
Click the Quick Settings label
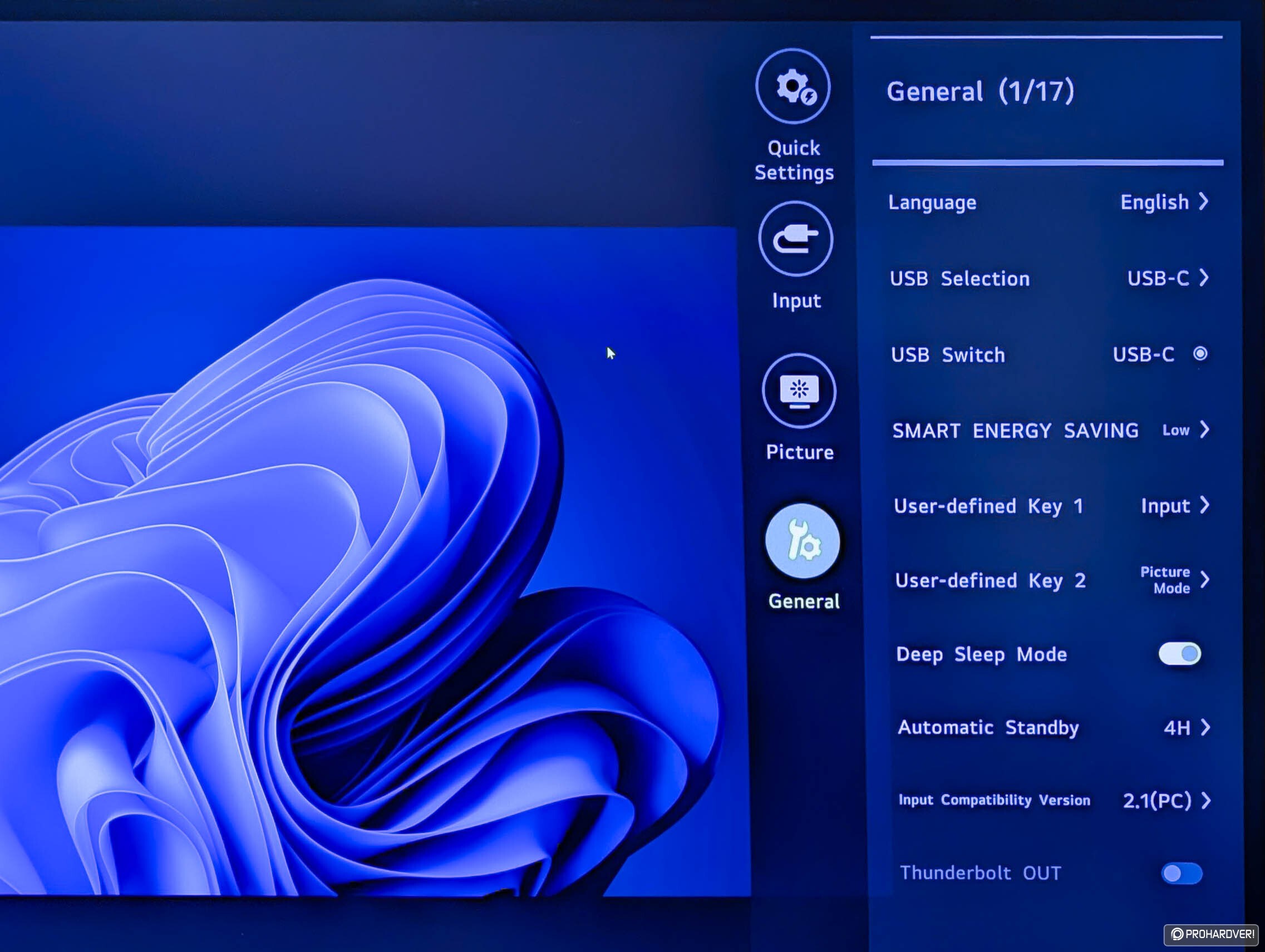(x=794, y=161)
